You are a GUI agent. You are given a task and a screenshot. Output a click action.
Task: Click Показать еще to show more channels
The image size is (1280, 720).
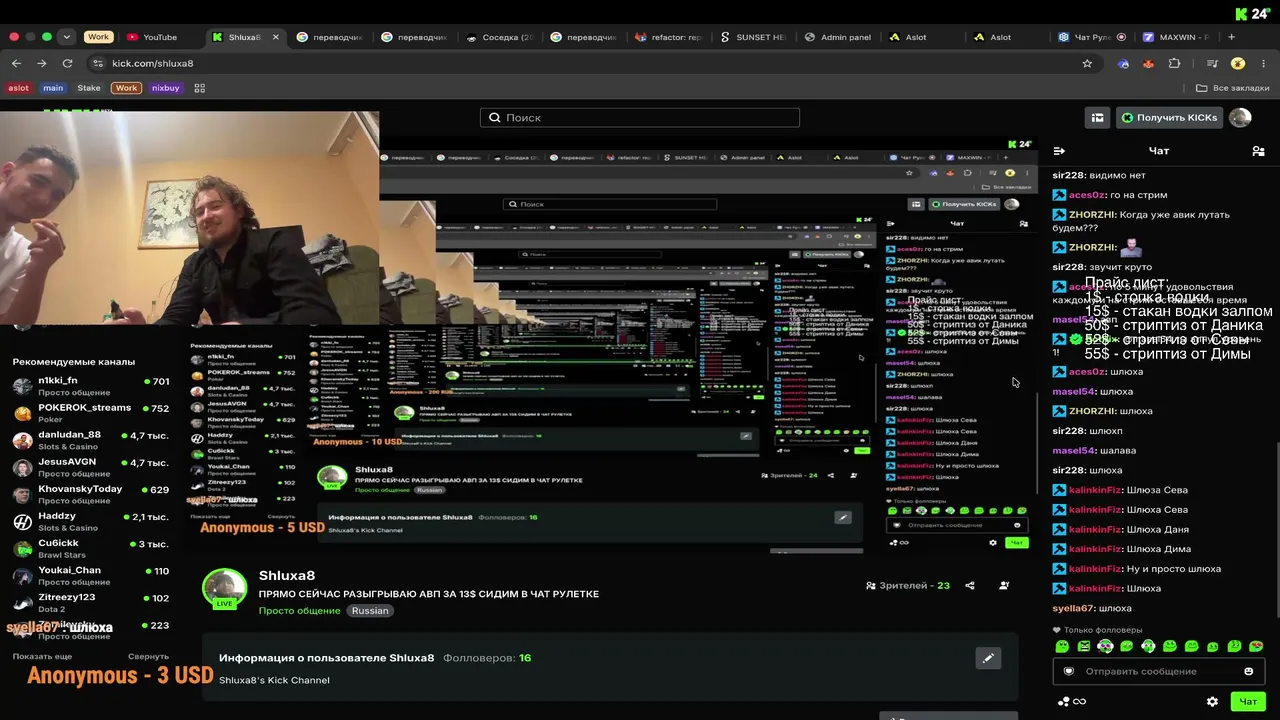point(42,656)
